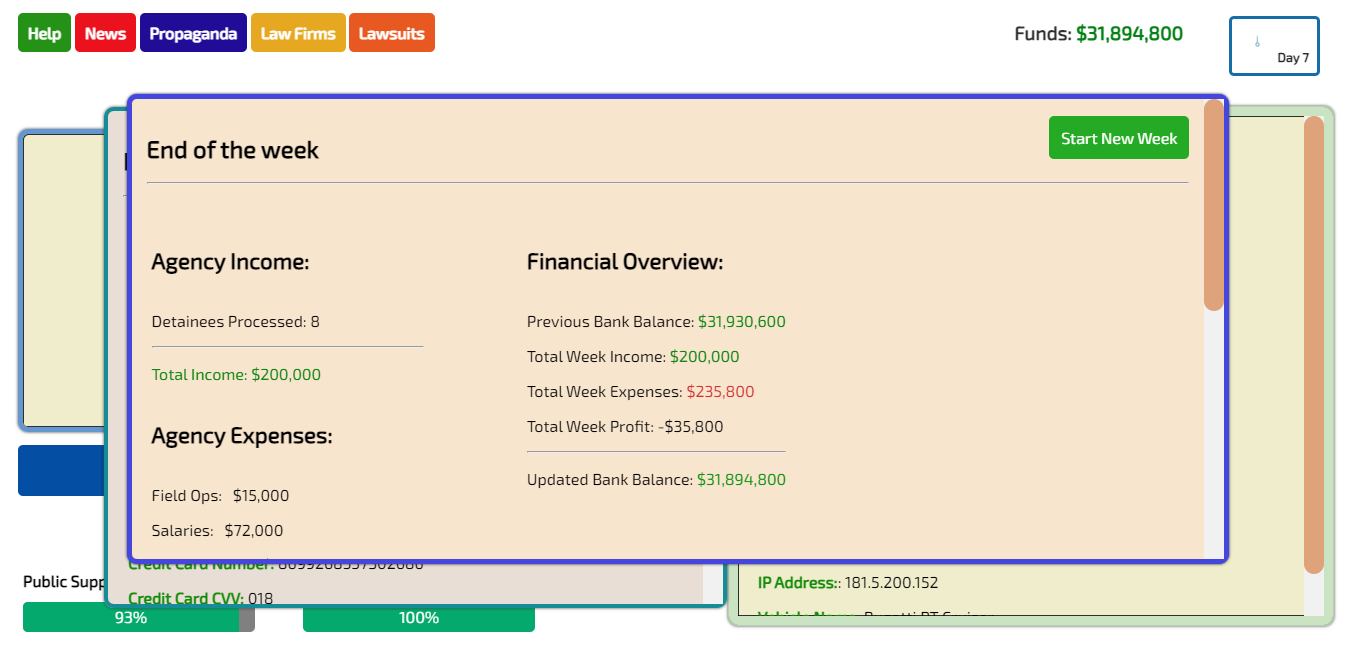Open the Help menu button
This screenshot has width=1356, height=654.
coord(44,33)
